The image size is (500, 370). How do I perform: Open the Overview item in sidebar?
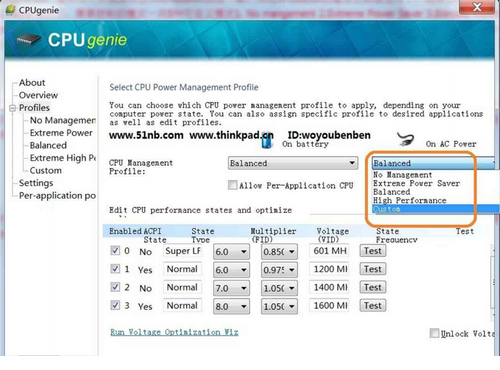tap(38, 95)
